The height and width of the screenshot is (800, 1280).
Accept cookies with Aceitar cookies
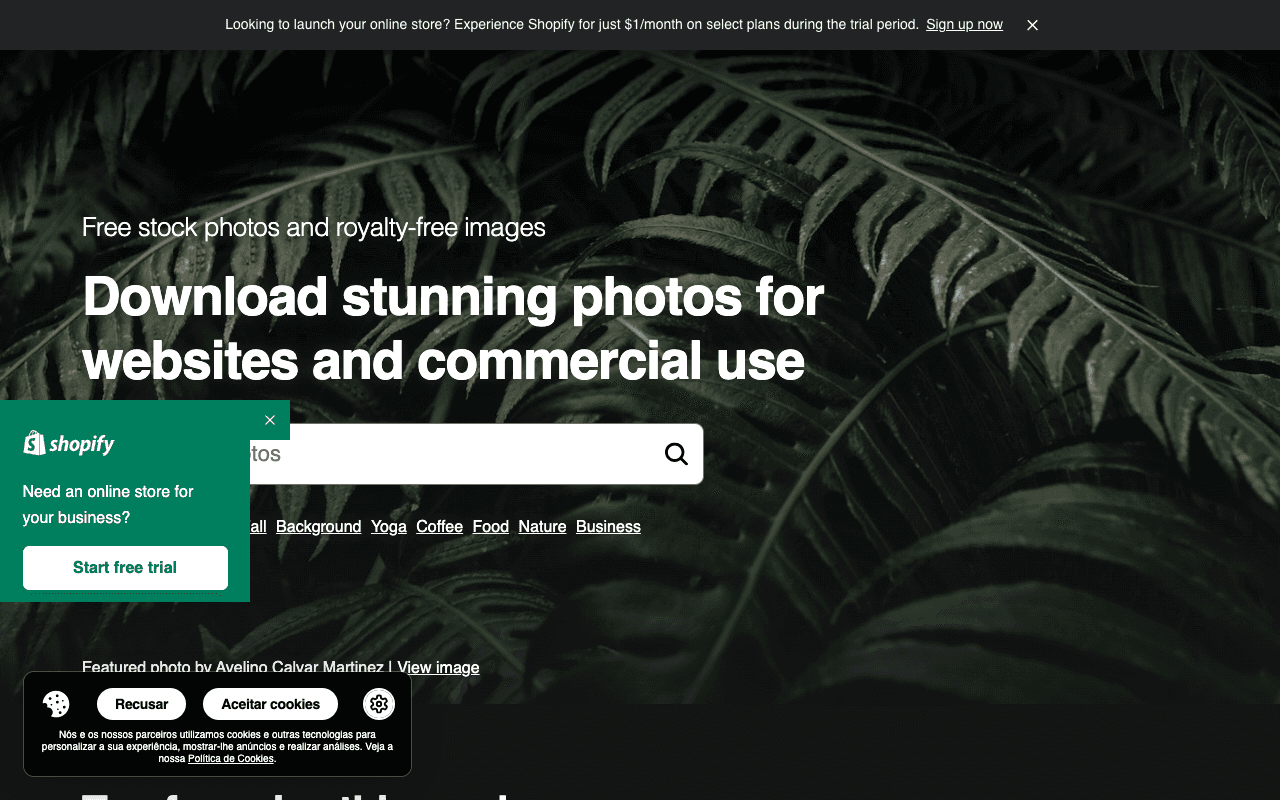point(271,704)
